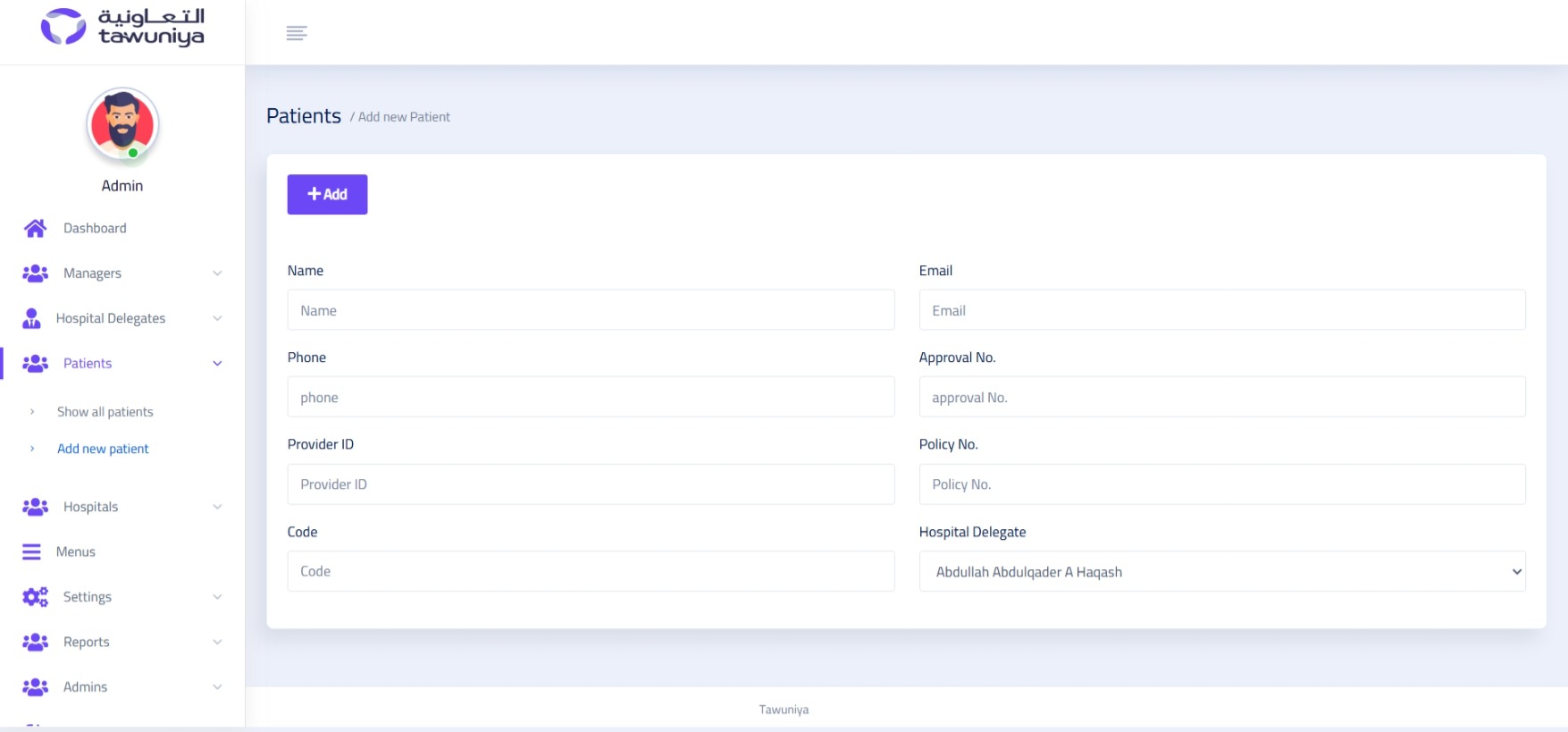Expand the Hospitals submenu chevron
Image resolution: width=1568 pixels, height=732 pixels.
[x=217, y=507]
